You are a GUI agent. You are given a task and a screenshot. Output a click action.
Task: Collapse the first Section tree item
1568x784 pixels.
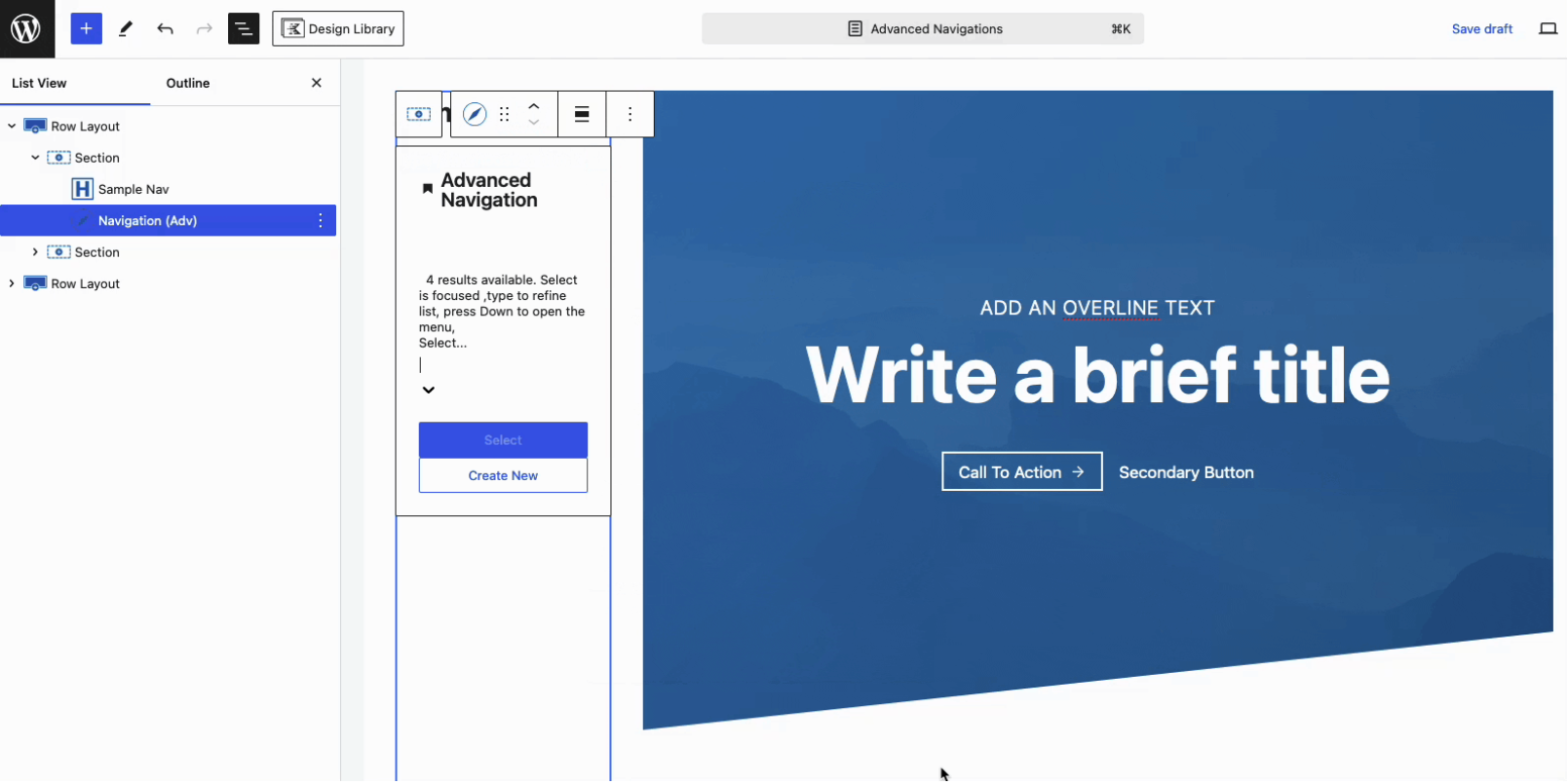pos(35,158)
